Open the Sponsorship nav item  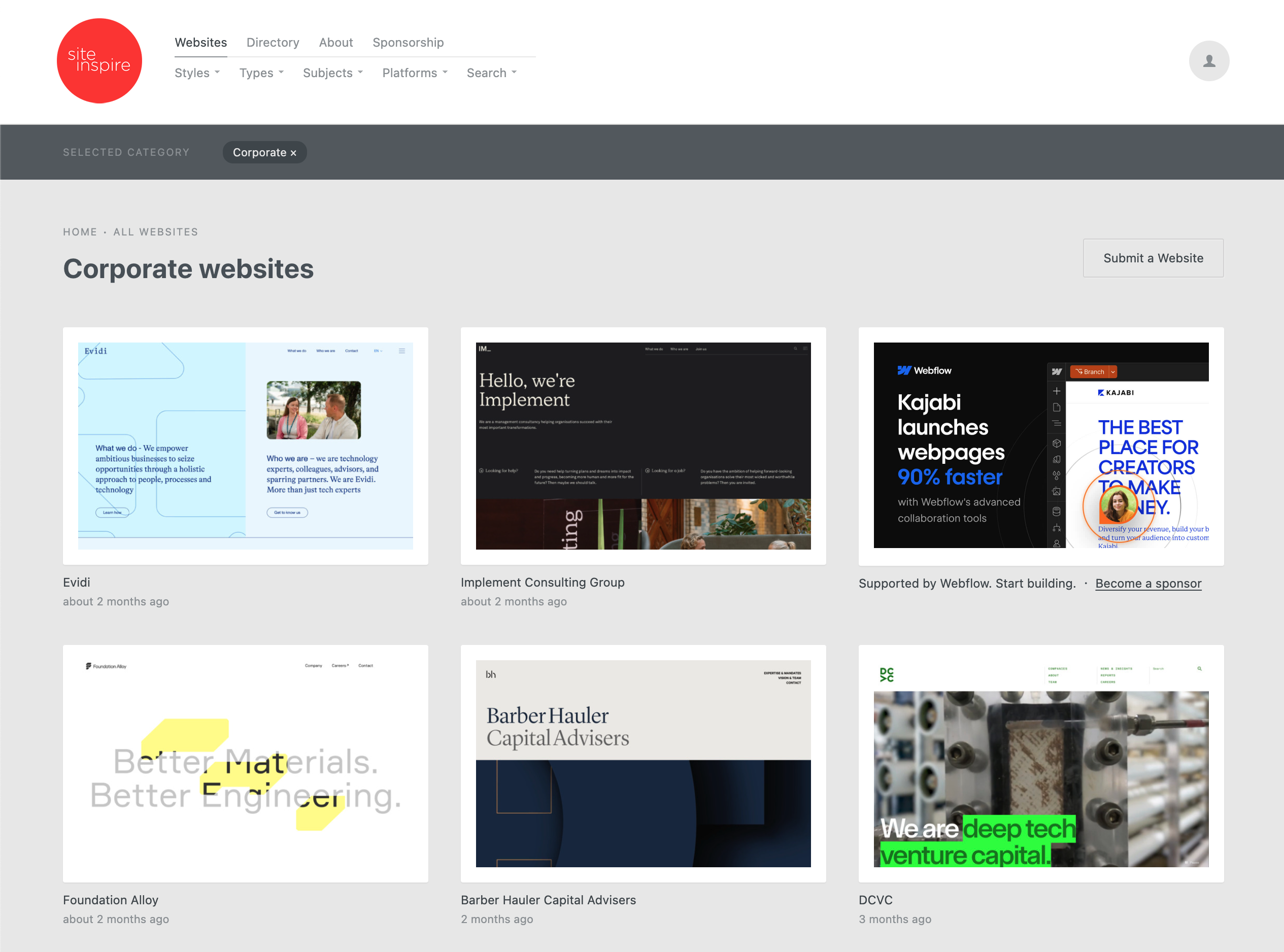pos(408,43)
